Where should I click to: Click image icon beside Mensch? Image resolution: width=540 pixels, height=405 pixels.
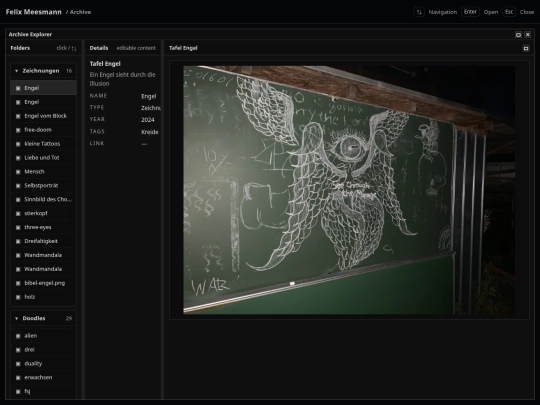18,172
